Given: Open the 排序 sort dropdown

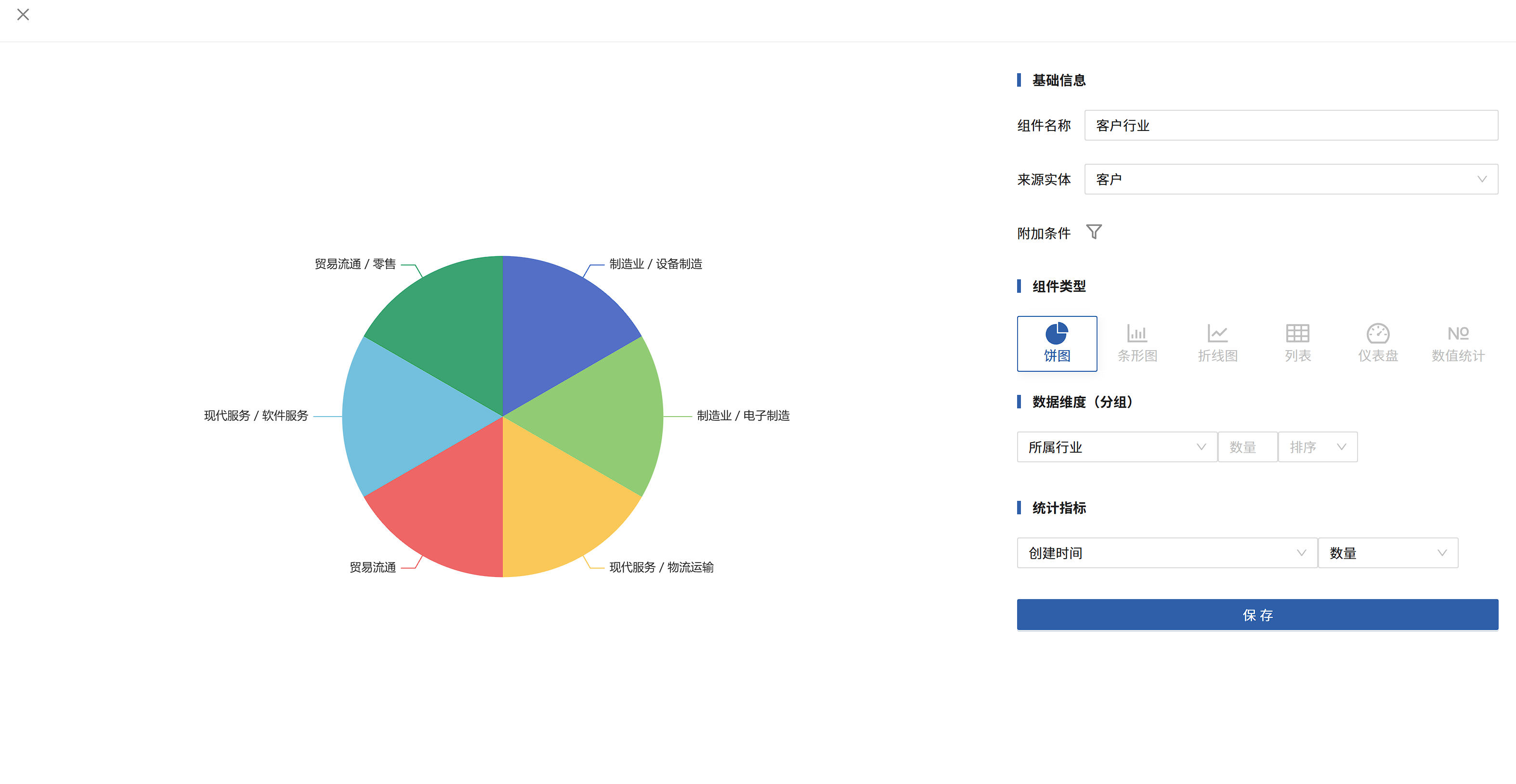Looking at the screenshot, I should [1318, 447].
